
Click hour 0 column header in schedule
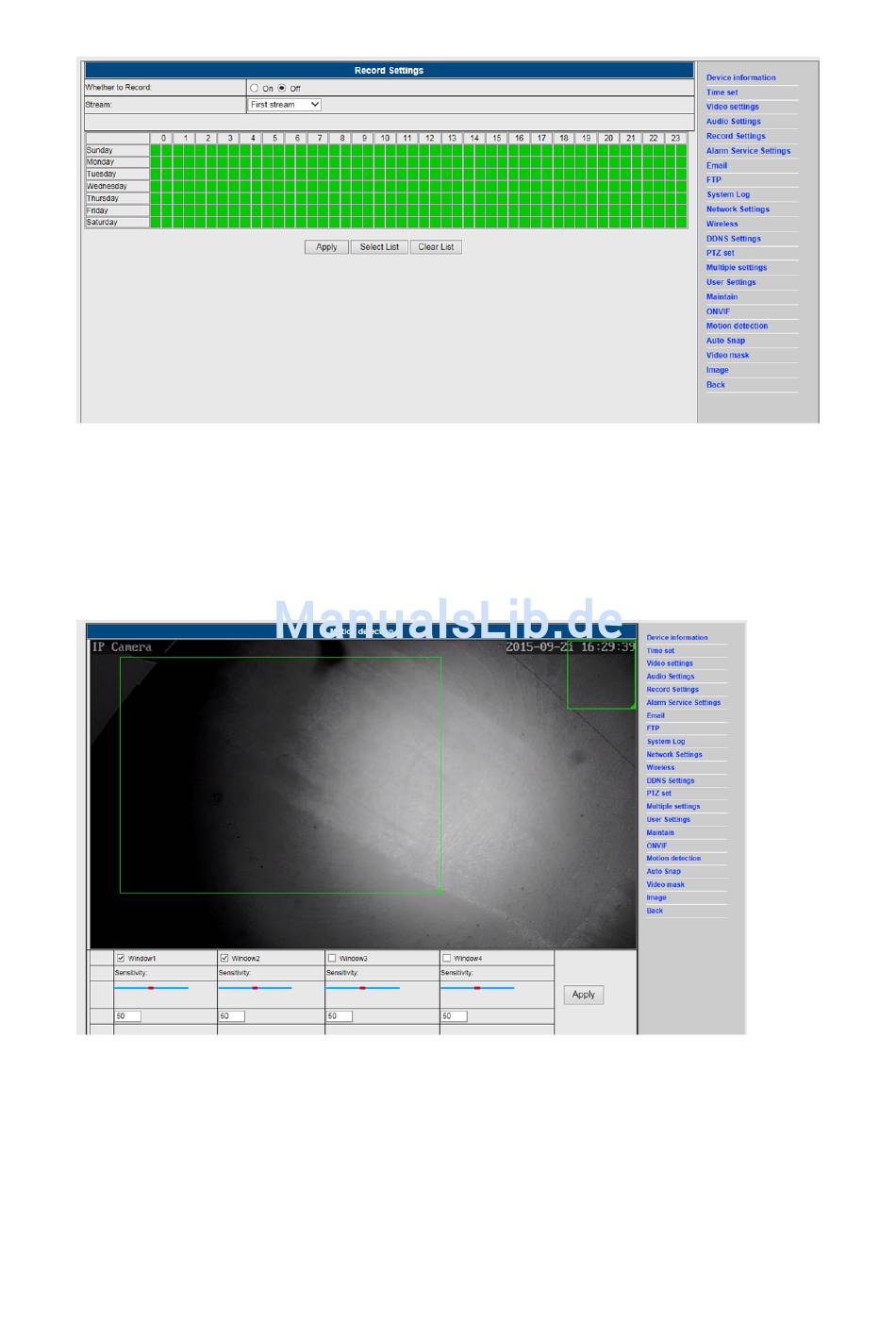point(163,138)
